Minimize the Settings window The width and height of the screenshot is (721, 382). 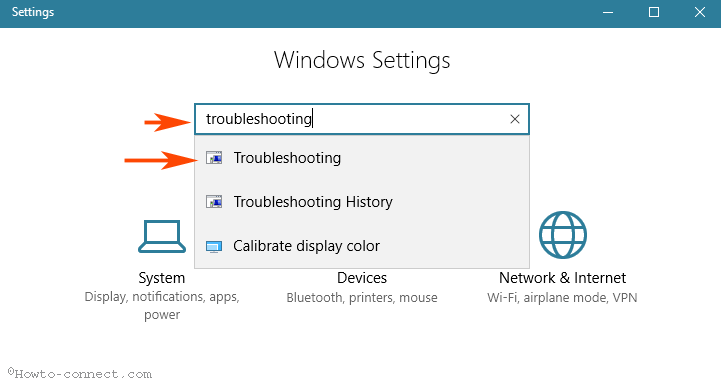(x=608, y=12)
